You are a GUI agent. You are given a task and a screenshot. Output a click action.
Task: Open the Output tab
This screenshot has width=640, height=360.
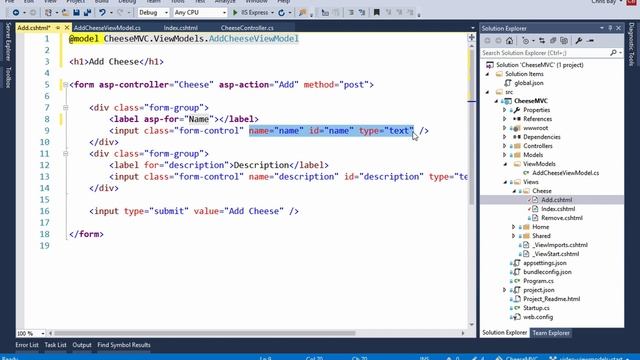click(82, 345)
